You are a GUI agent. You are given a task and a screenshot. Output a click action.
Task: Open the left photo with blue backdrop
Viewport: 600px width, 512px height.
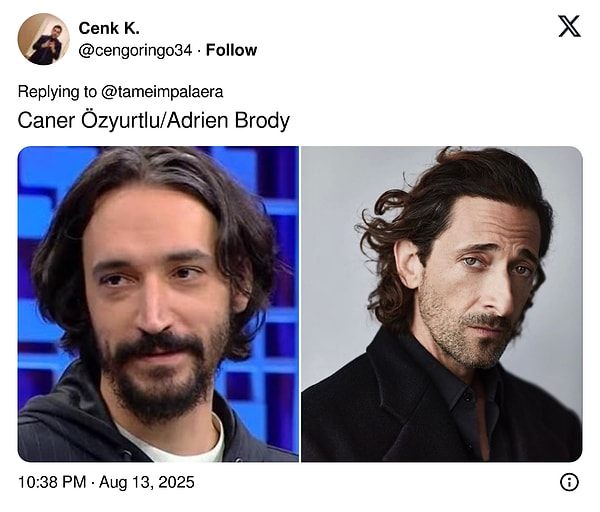tap(158, 304)
